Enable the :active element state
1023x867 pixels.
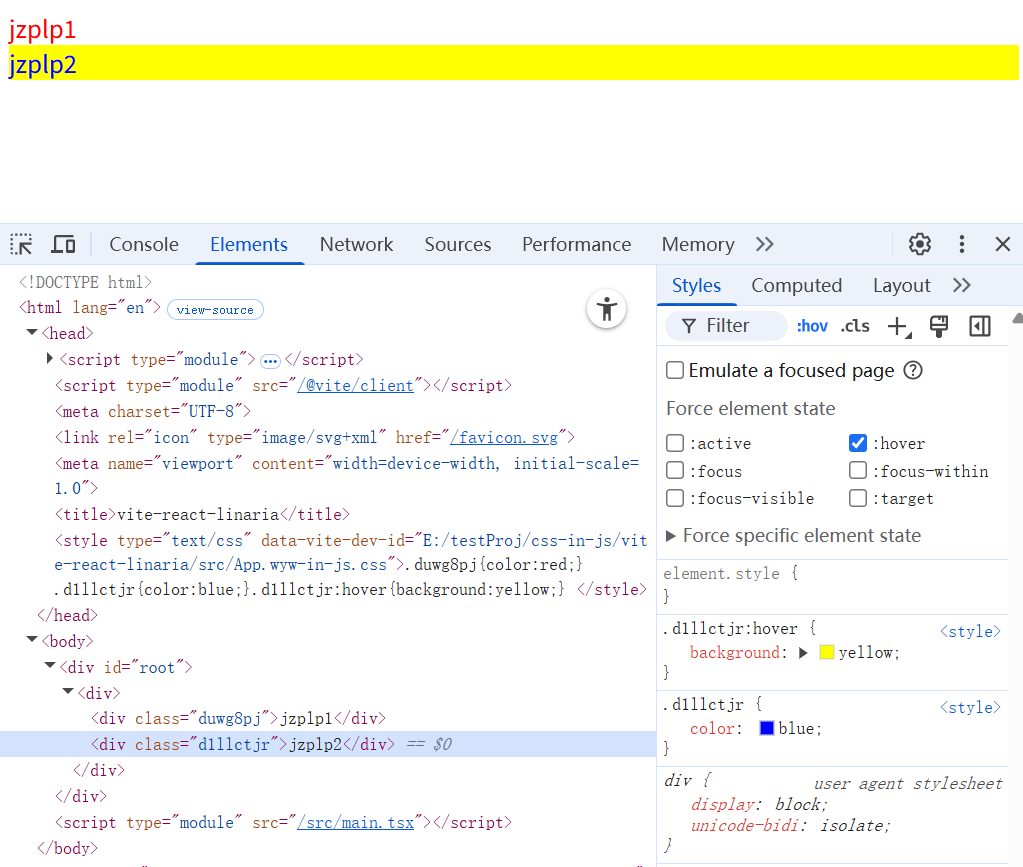676,443
